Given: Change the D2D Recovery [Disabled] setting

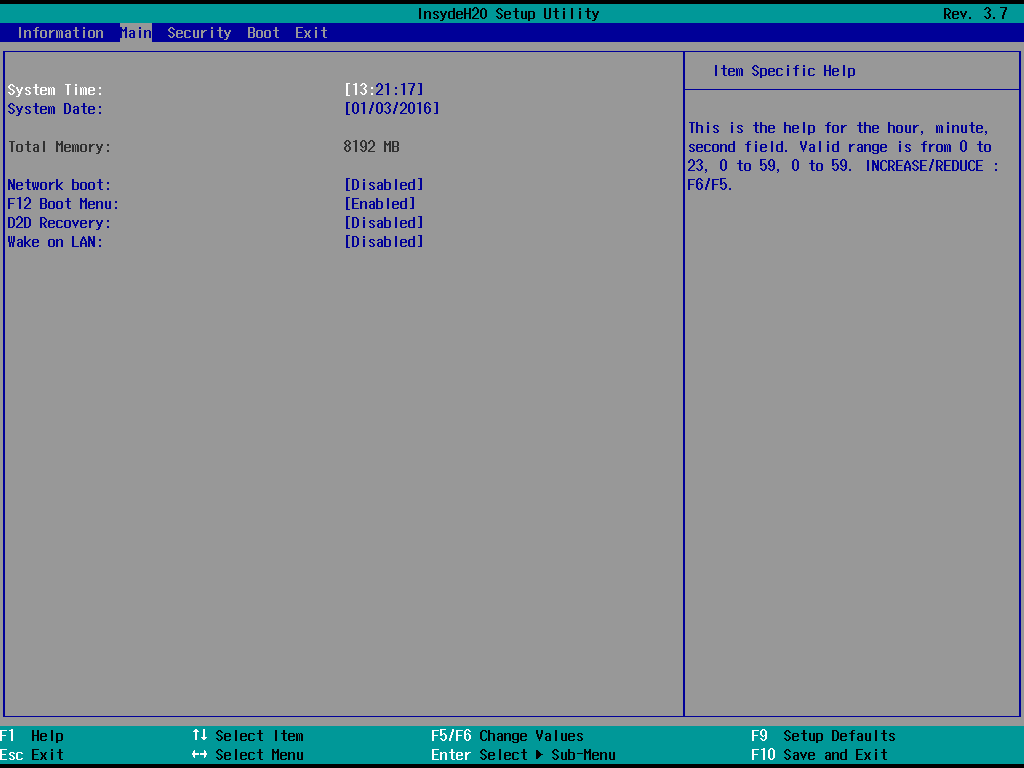Looking at the screenshot, I should click(384, 223).
